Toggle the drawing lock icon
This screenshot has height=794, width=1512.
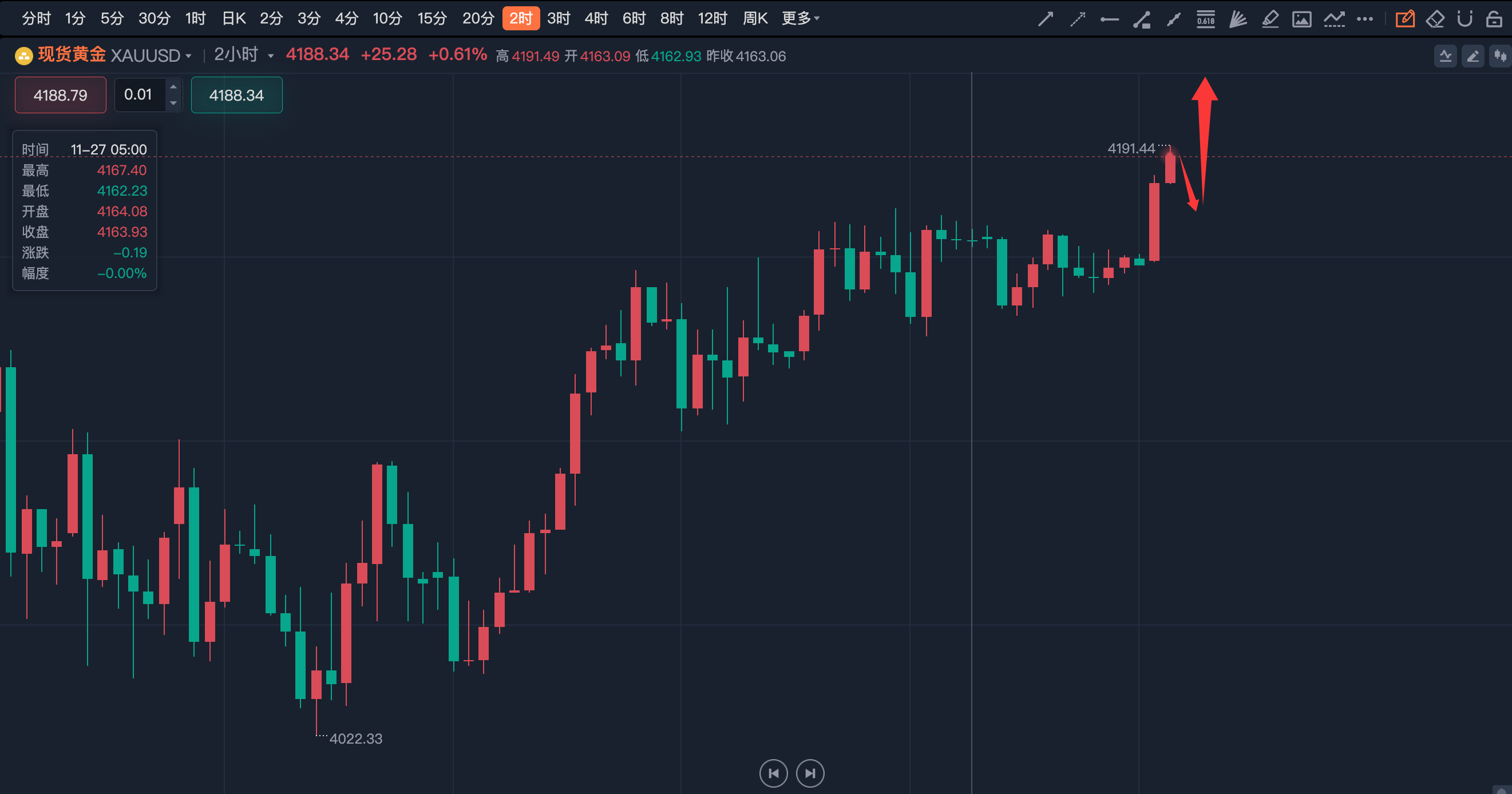1494,19
